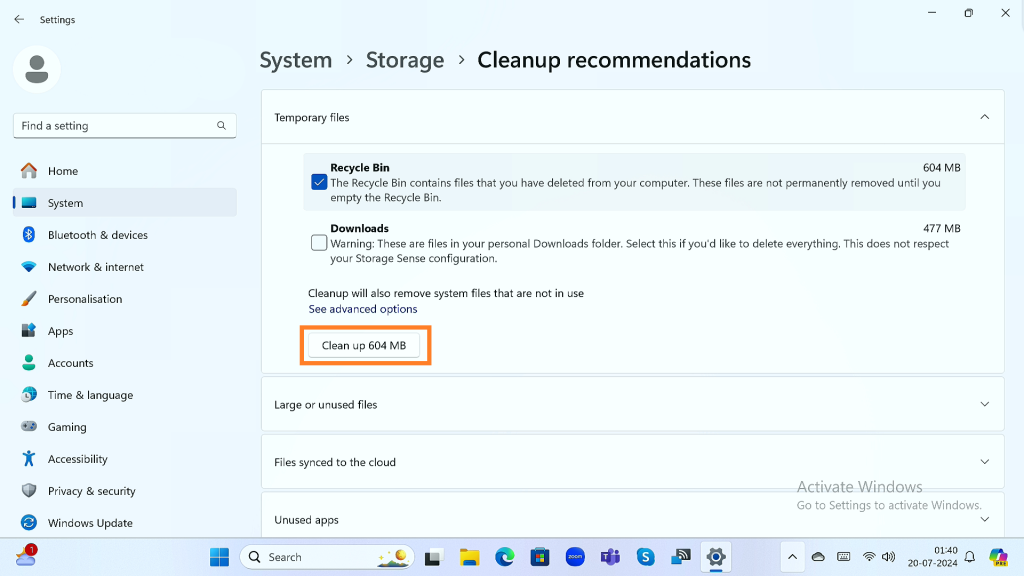Launch Microsoft Teams from the taskbar

(610, 557)
